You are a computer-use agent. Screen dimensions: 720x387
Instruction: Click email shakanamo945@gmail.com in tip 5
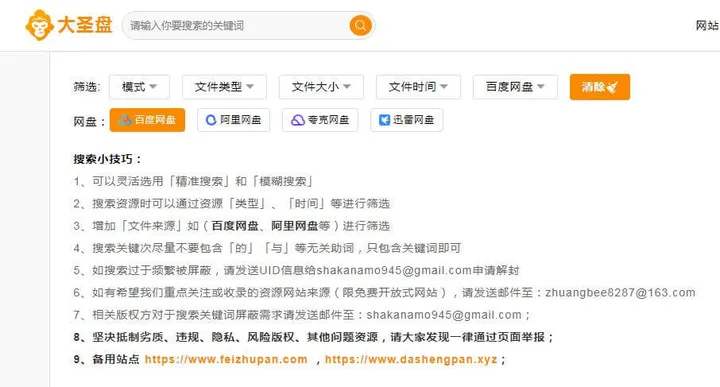[394, 270]
